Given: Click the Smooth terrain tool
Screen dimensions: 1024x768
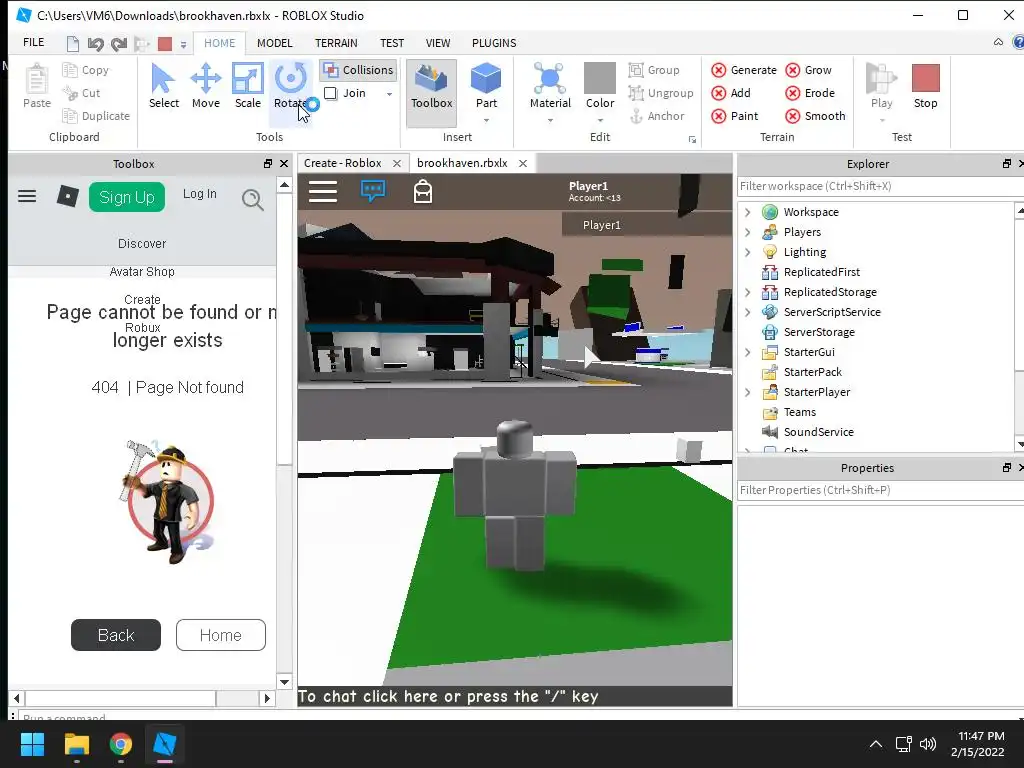Looking at the screenshot, I should coord(815,116).
